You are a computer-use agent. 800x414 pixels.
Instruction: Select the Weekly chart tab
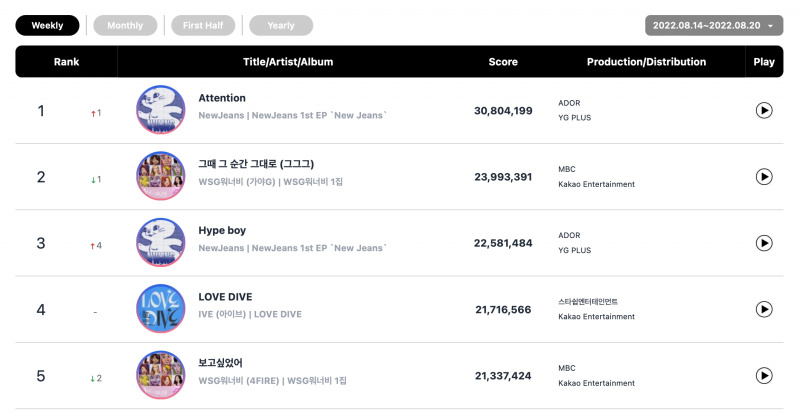pyautogui.click(x=47, y=26)
